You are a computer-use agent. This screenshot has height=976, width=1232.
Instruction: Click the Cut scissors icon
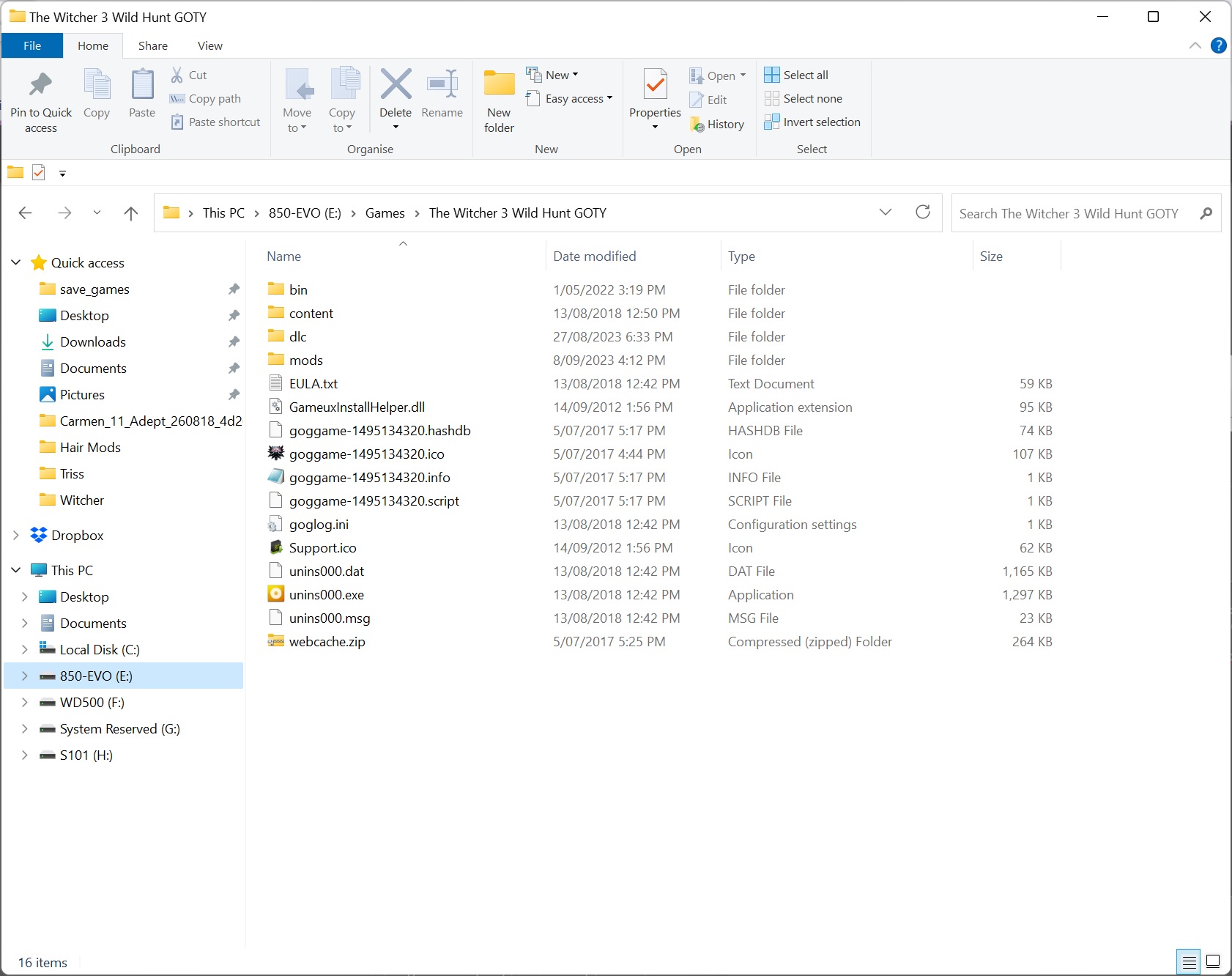click(177, 75)
